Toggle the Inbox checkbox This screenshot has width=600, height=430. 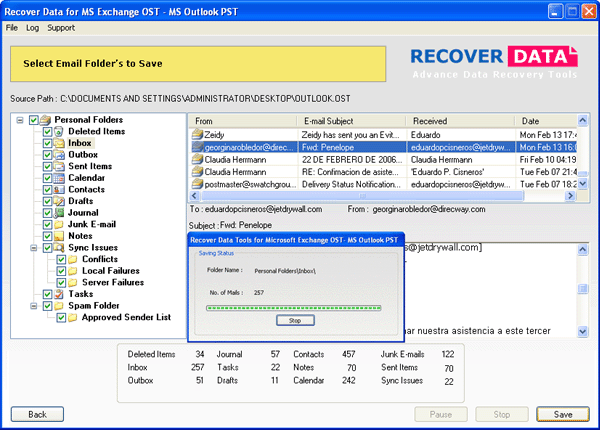tap(47, 143)
